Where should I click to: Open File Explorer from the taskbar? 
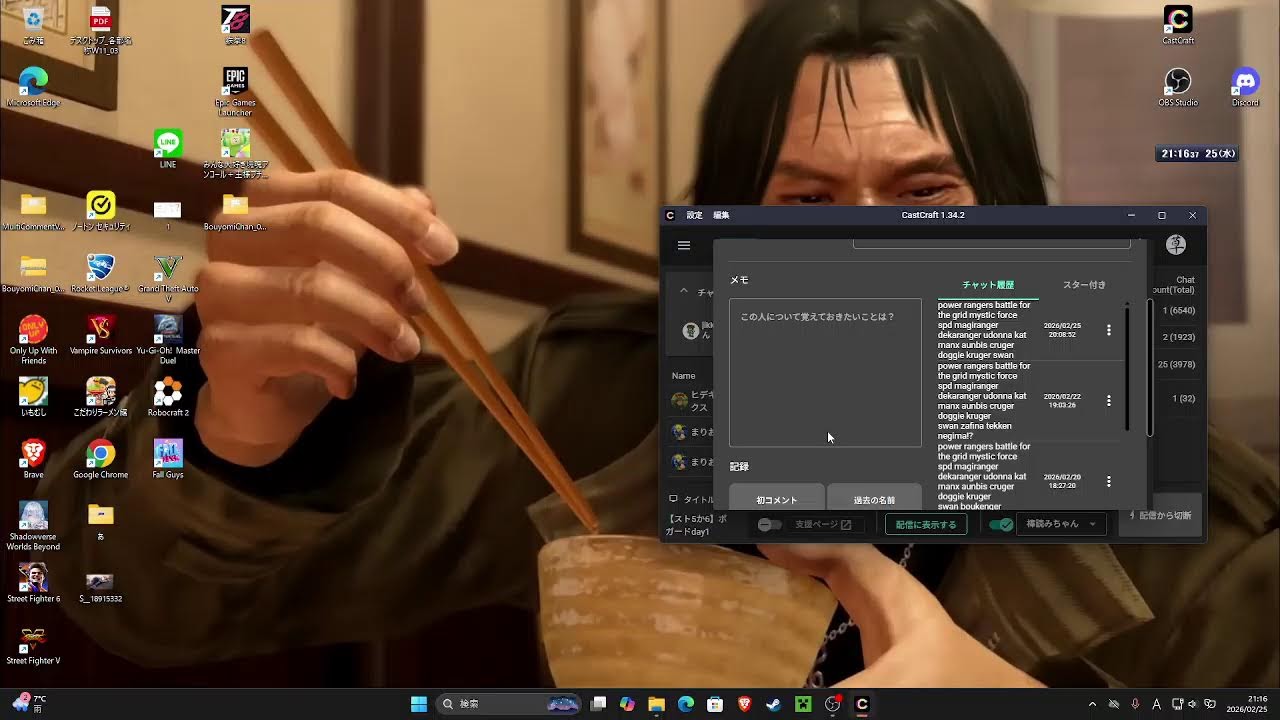pyautogui.click(x=656, y=704)
